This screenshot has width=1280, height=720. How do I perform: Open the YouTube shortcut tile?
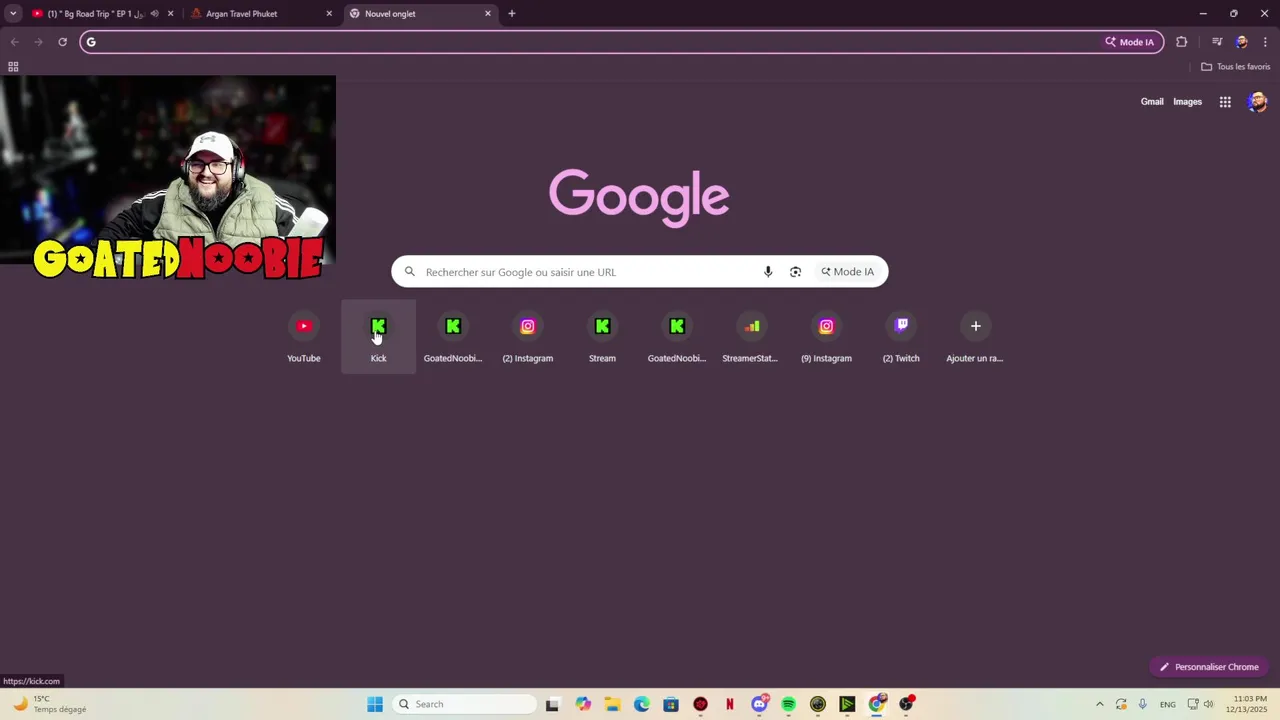coord(304,337)
